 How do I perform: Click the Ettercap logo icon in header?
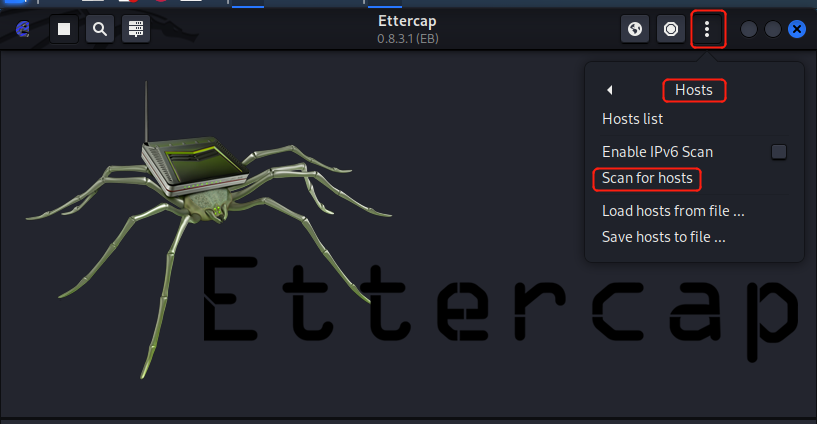point(22,29)
